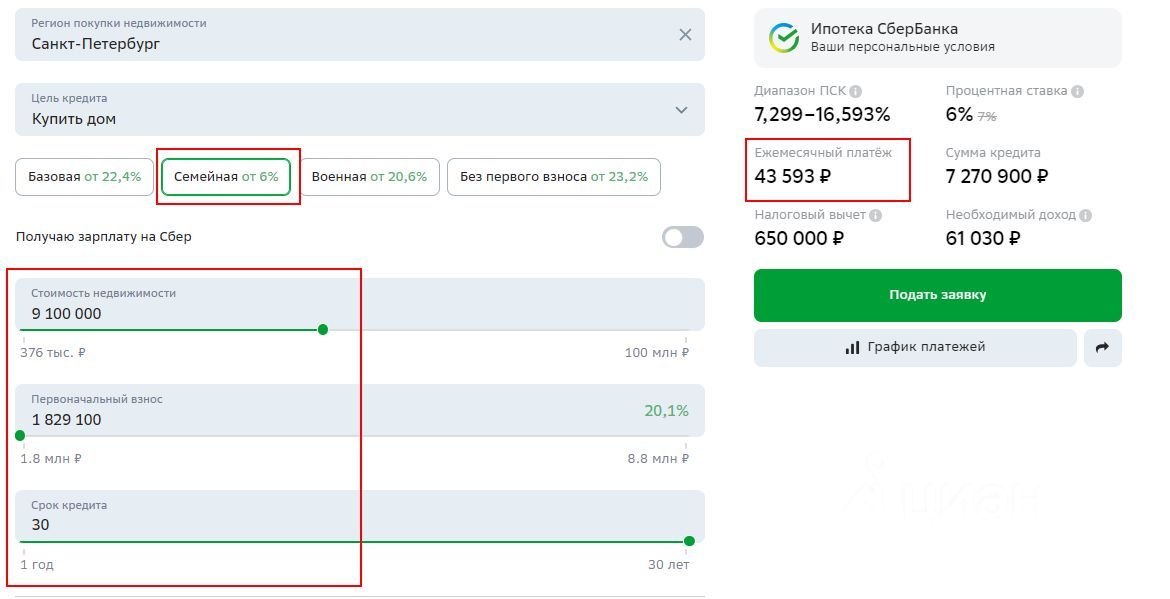Click the 20,1% down payment percentage
Viewport: 1170px width, 599px height.
point(666,411)
